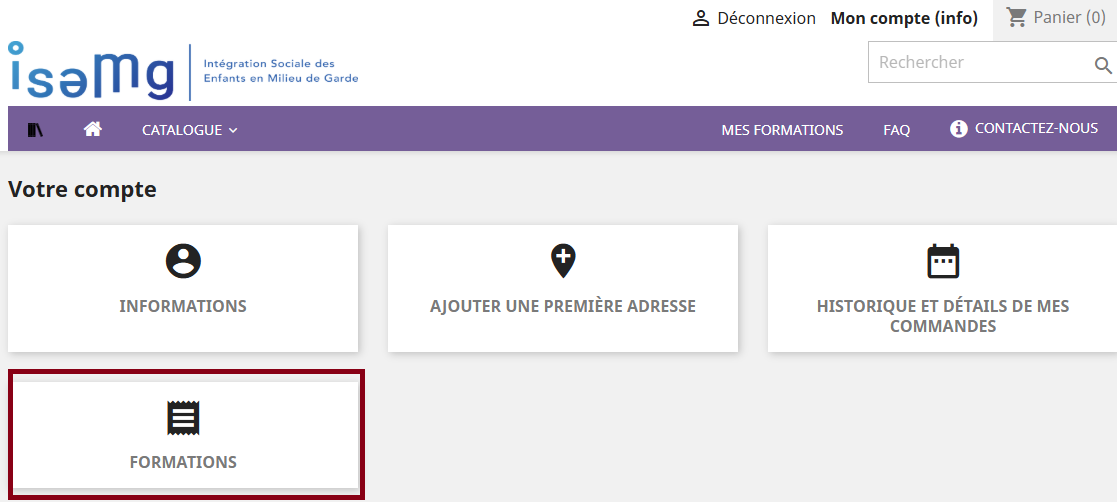Open the Formations card label
This screenshot has width=1117, height=502.
click(183, 462)
